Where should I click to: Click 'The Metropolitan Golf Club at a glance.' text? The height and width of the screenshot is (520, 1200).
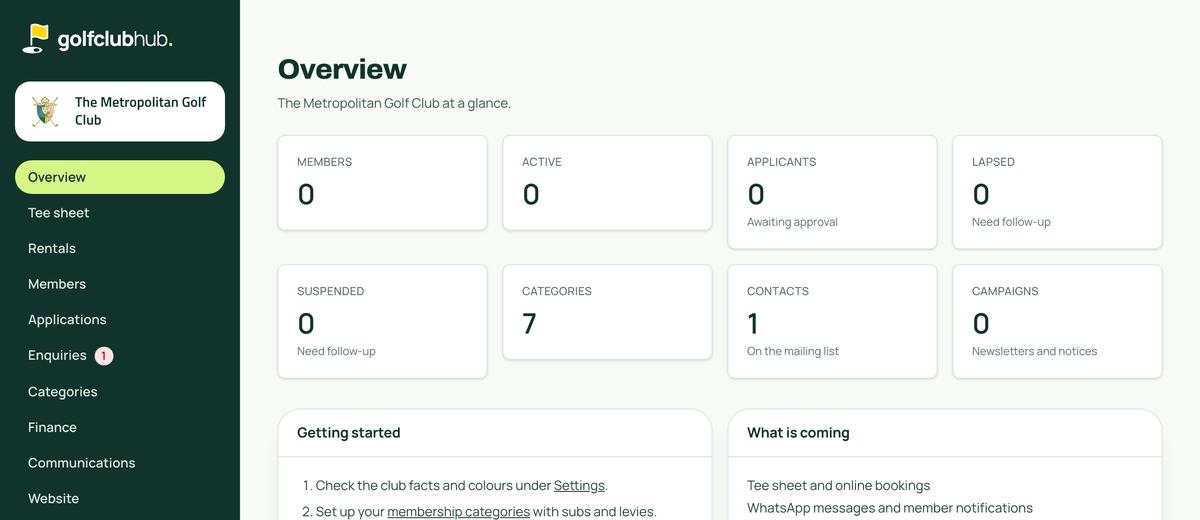pyautogui.click(x=394, y=103)
